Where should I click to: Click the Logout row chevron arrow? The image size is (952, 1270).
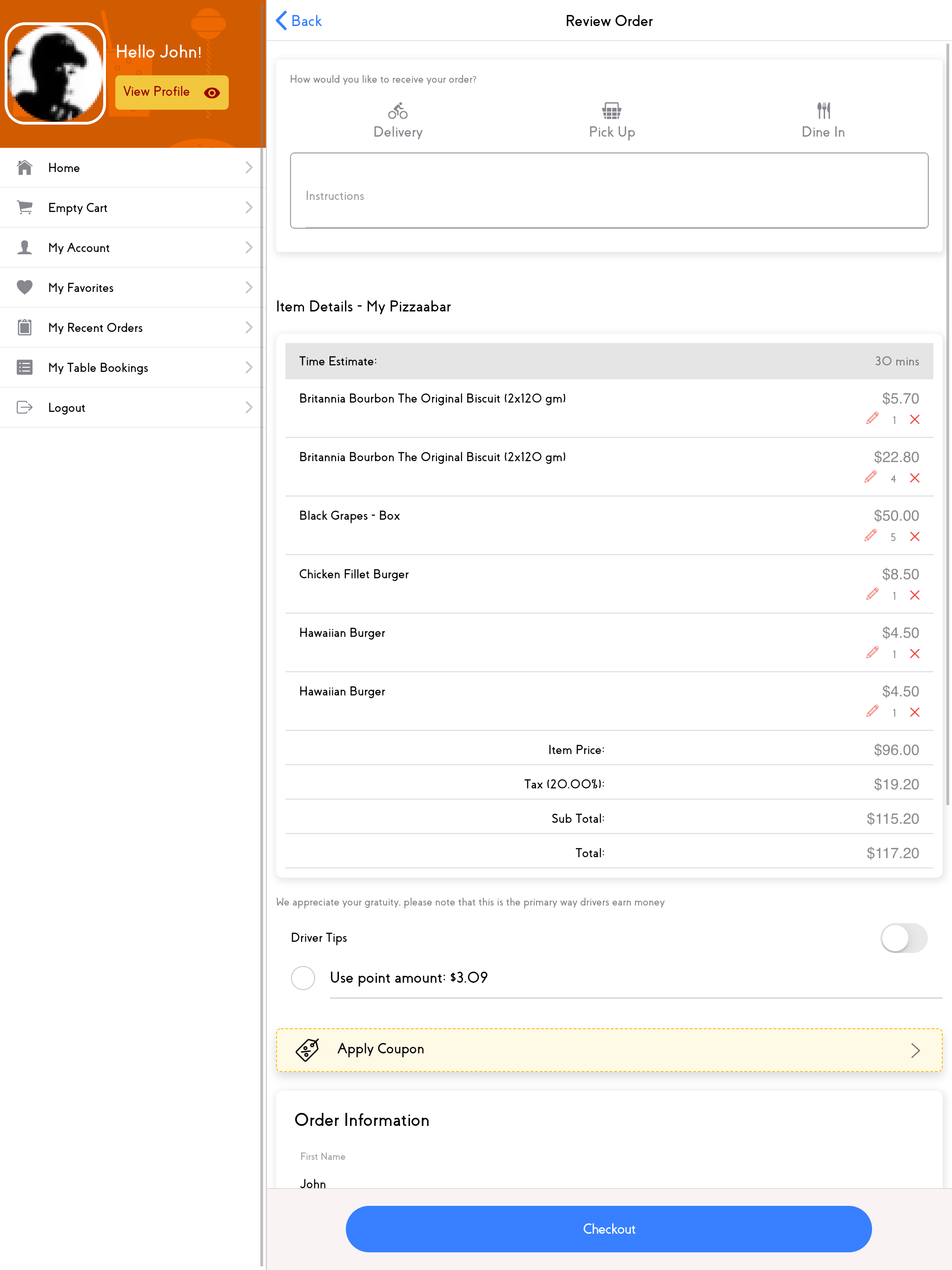click(x=249, y=407)
